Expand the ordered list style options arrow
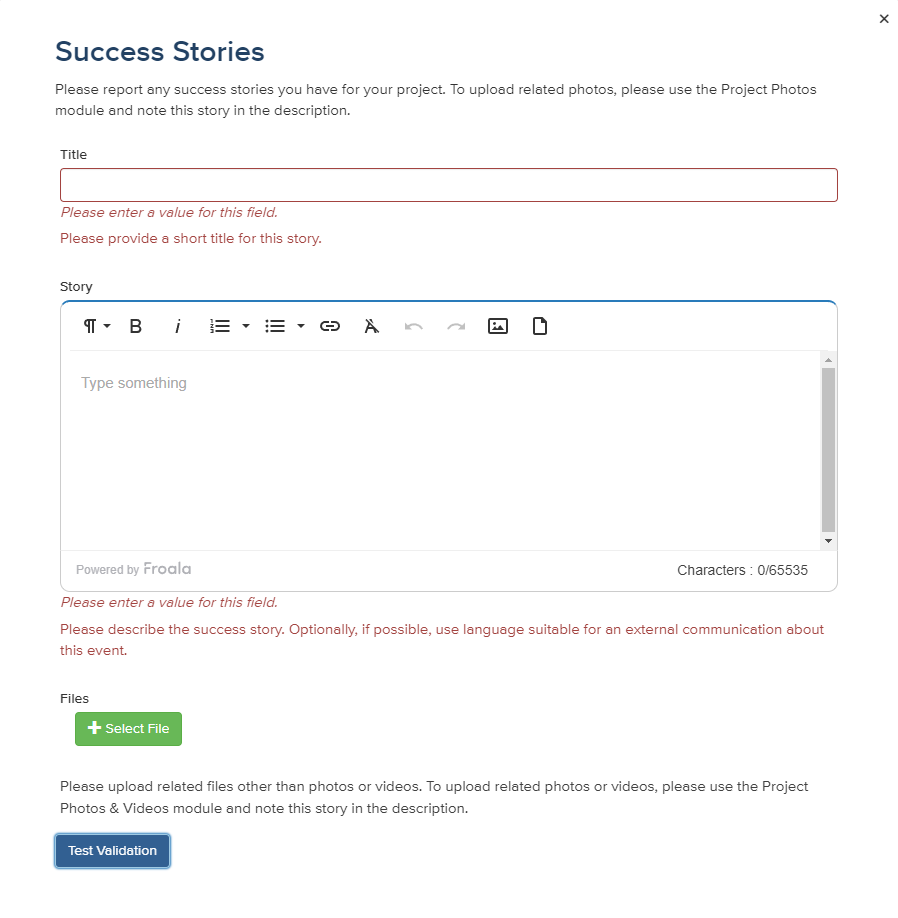 tap(246, 326)
